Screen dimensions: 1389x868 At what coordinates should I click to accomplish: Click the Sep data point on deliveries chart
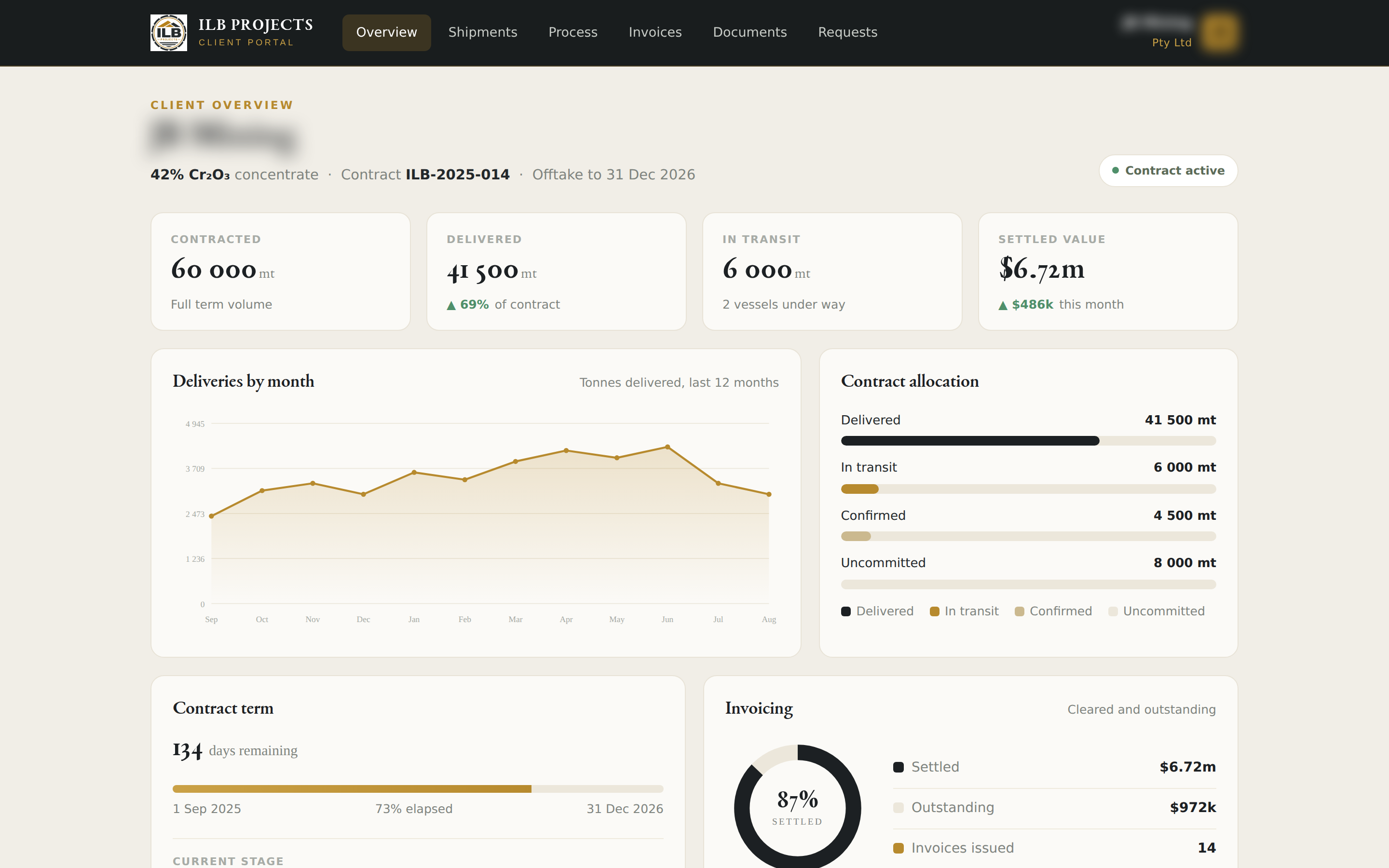(211, 516)
